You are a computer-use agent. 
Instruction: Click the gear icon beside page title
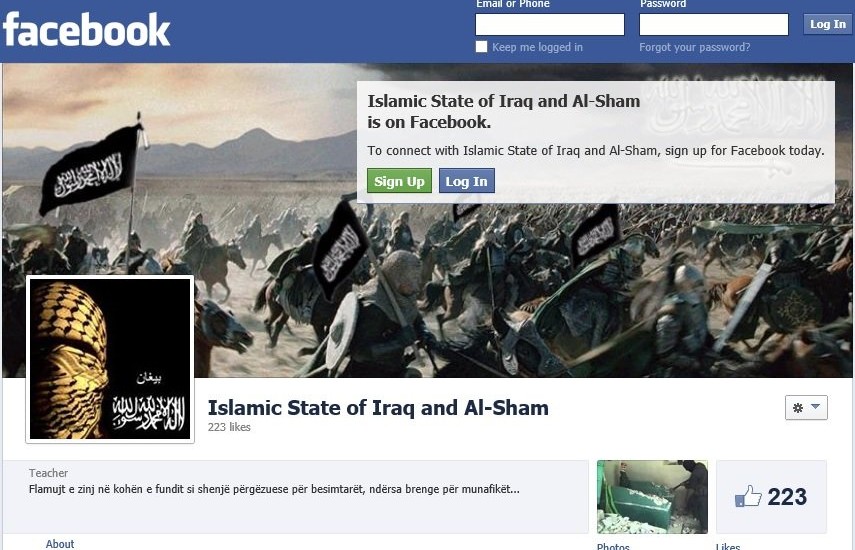coord(798,408)
